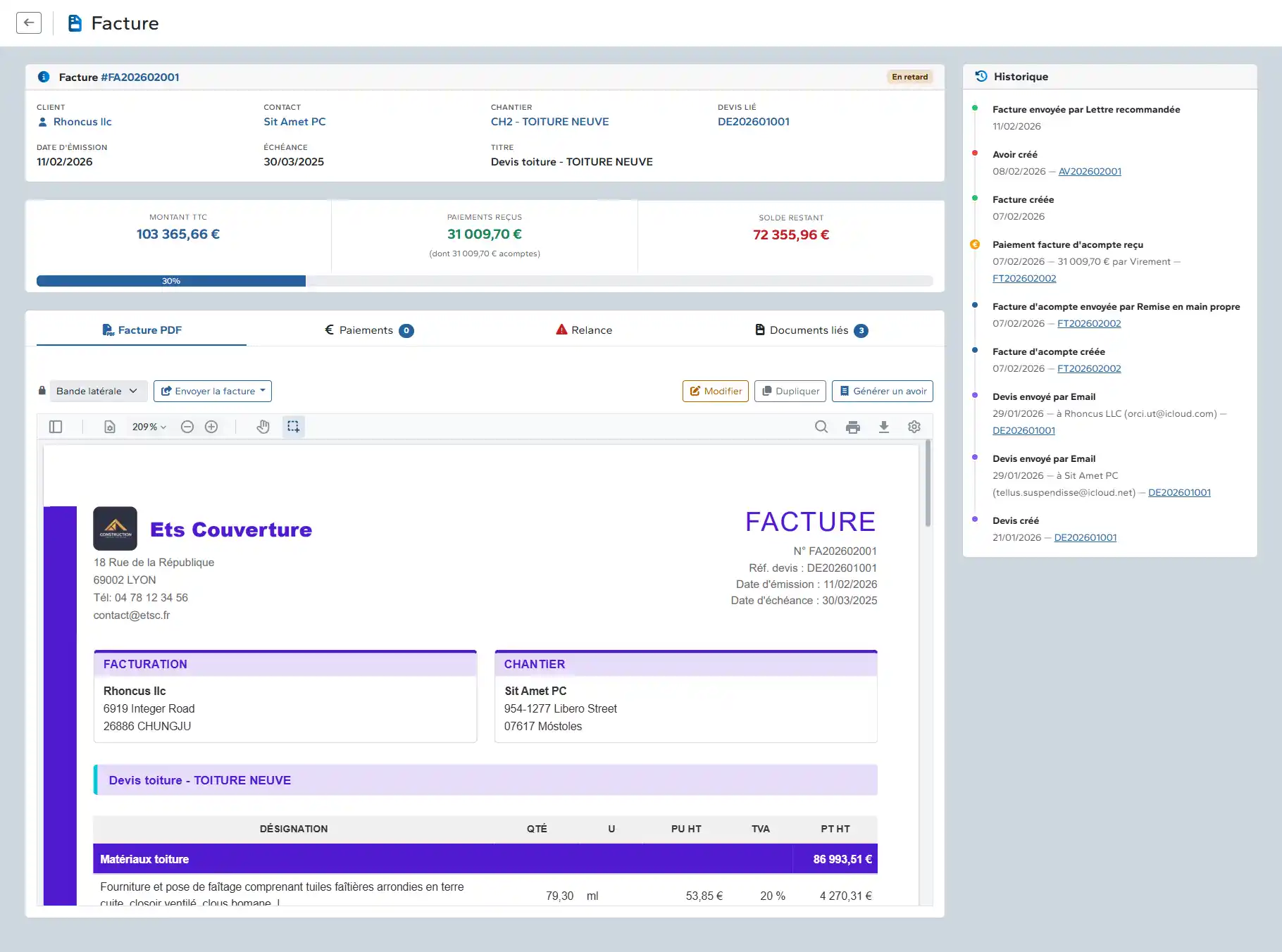The width and height of the screenshot is (1282, 952).
Task: Click the back arrow button
Action: 29,23
